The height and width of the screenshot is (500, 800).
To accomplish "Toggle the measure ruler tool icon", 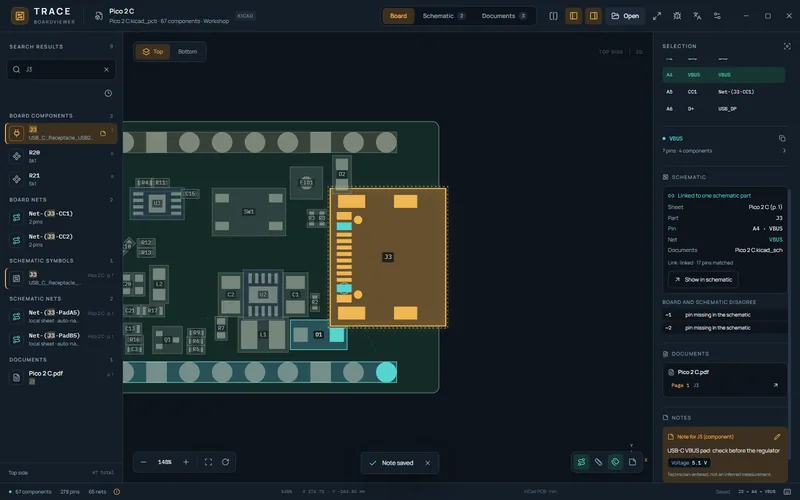I will tap(598, 462).
